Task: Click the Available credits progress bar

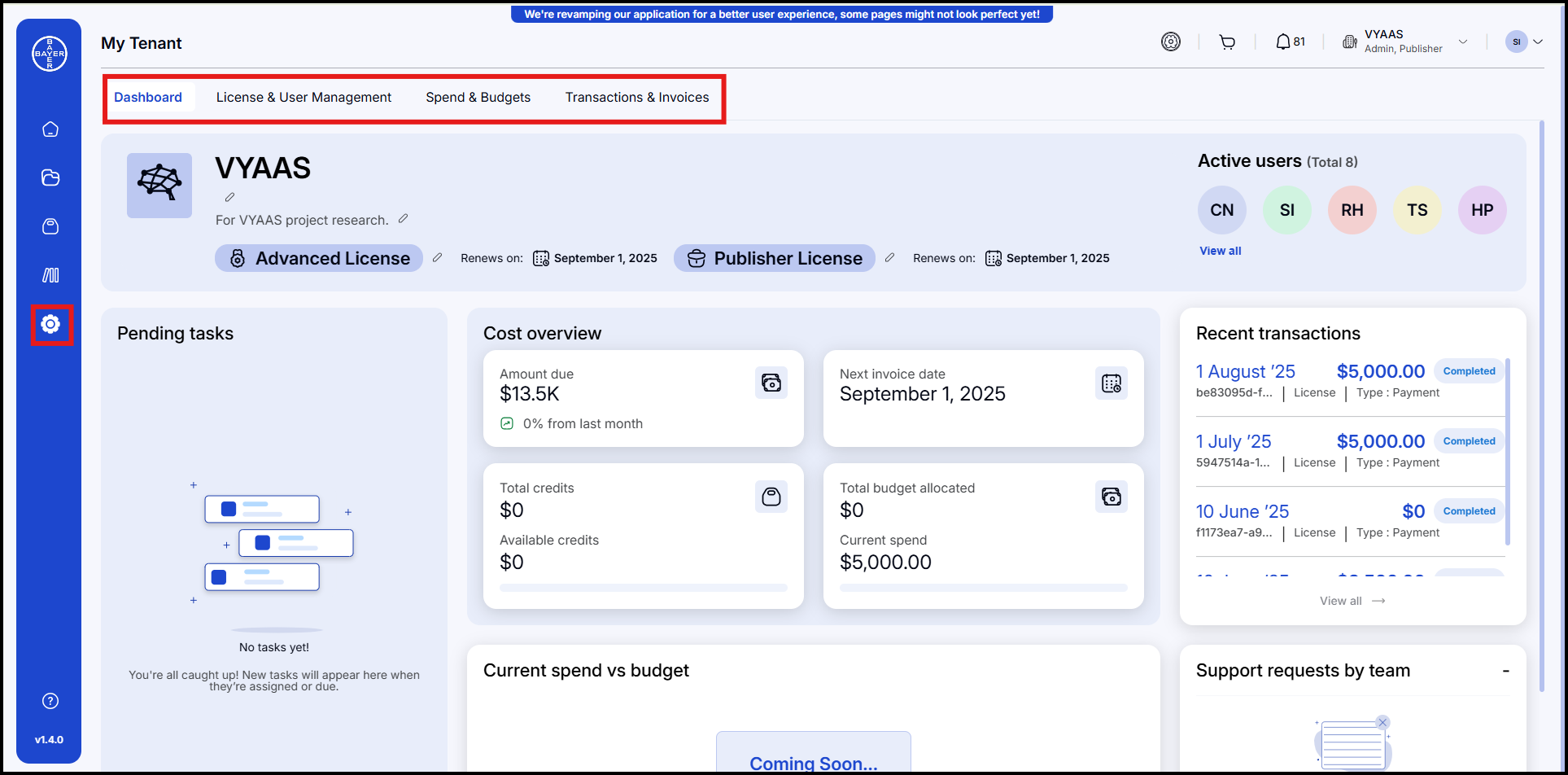Action: pyautogui.click(x=644, y=588)
